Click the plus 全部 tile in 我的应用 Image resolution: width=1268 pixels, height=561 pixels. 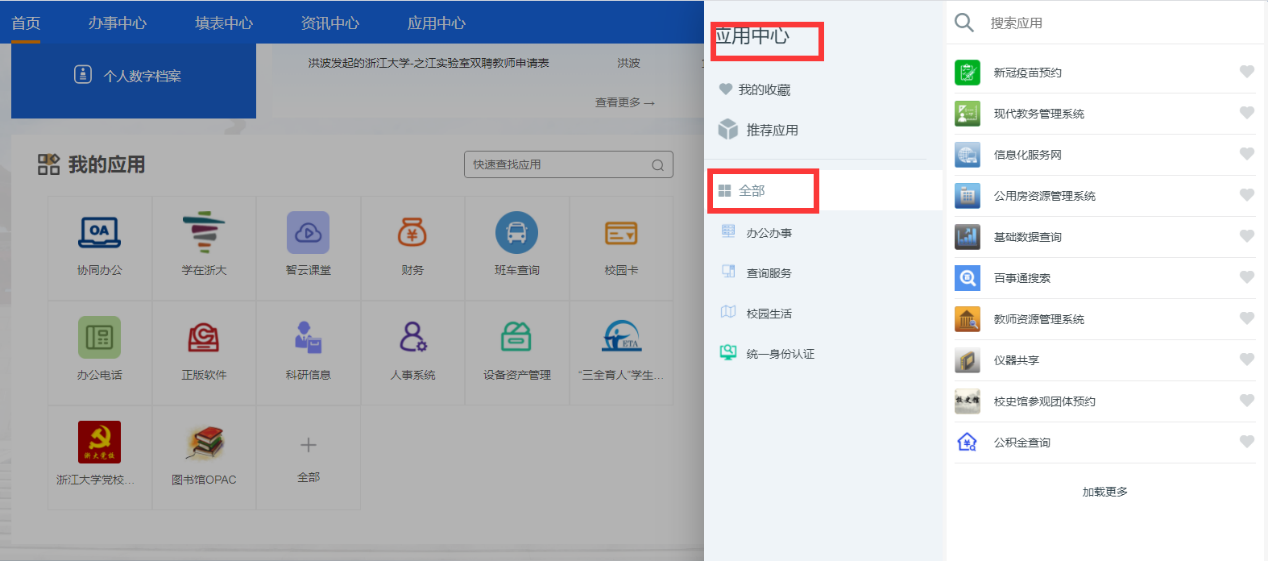308,457
